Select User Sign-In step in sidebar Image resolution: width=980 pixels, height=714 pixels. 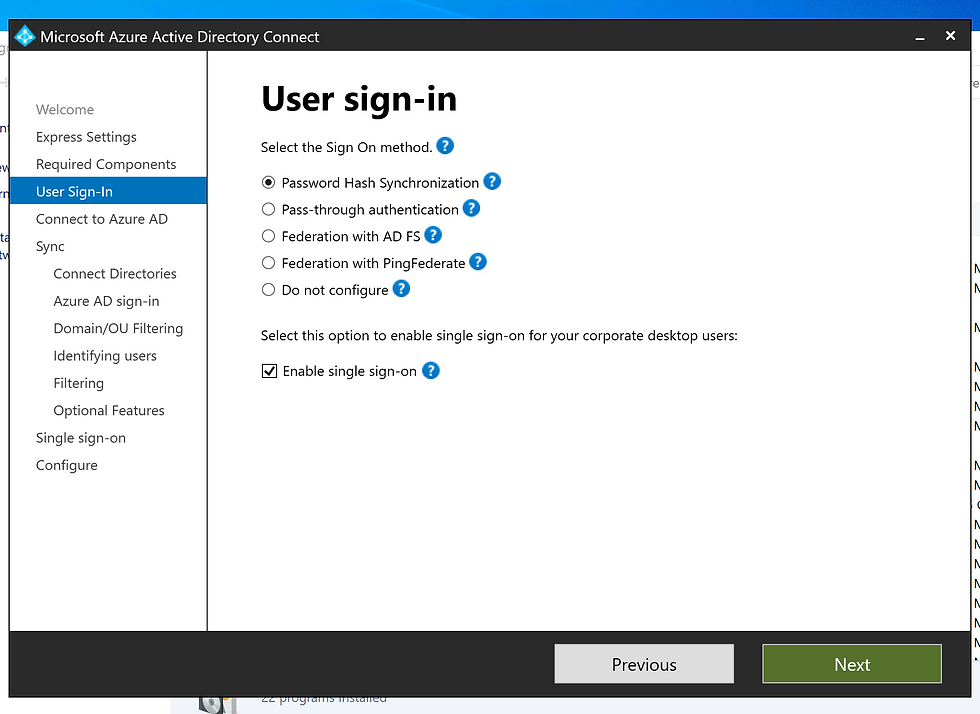tap(108, 191)
